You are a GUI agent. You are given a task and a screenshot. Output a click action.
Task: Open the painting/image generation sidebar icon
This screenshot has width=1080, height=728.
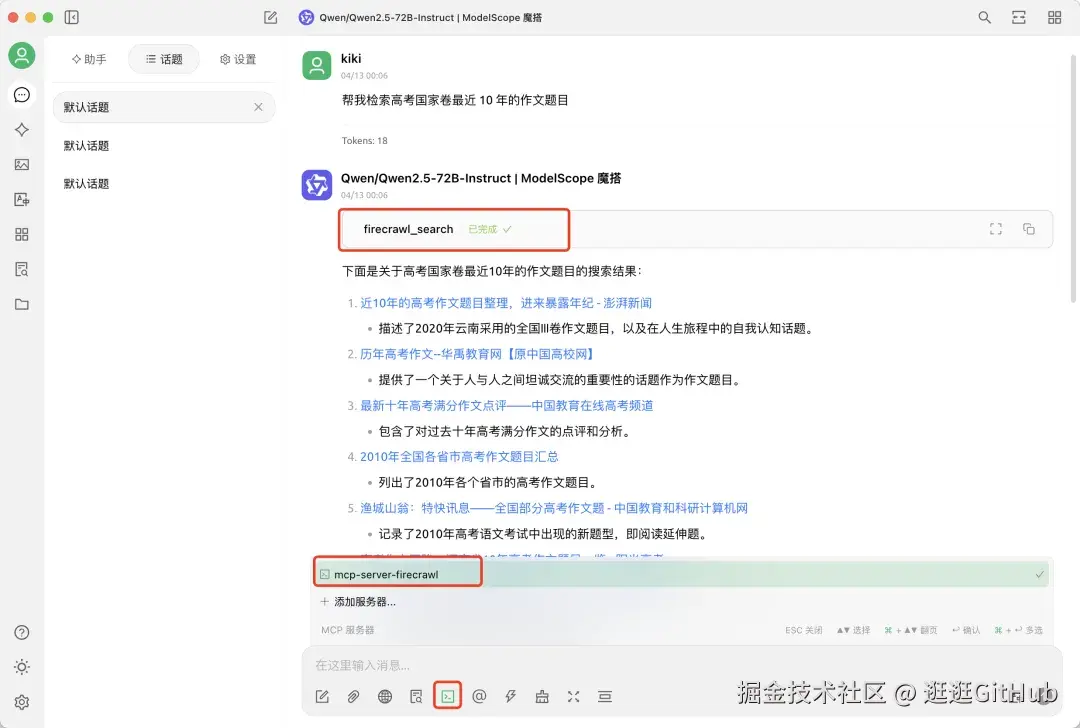tap(22, 164)
